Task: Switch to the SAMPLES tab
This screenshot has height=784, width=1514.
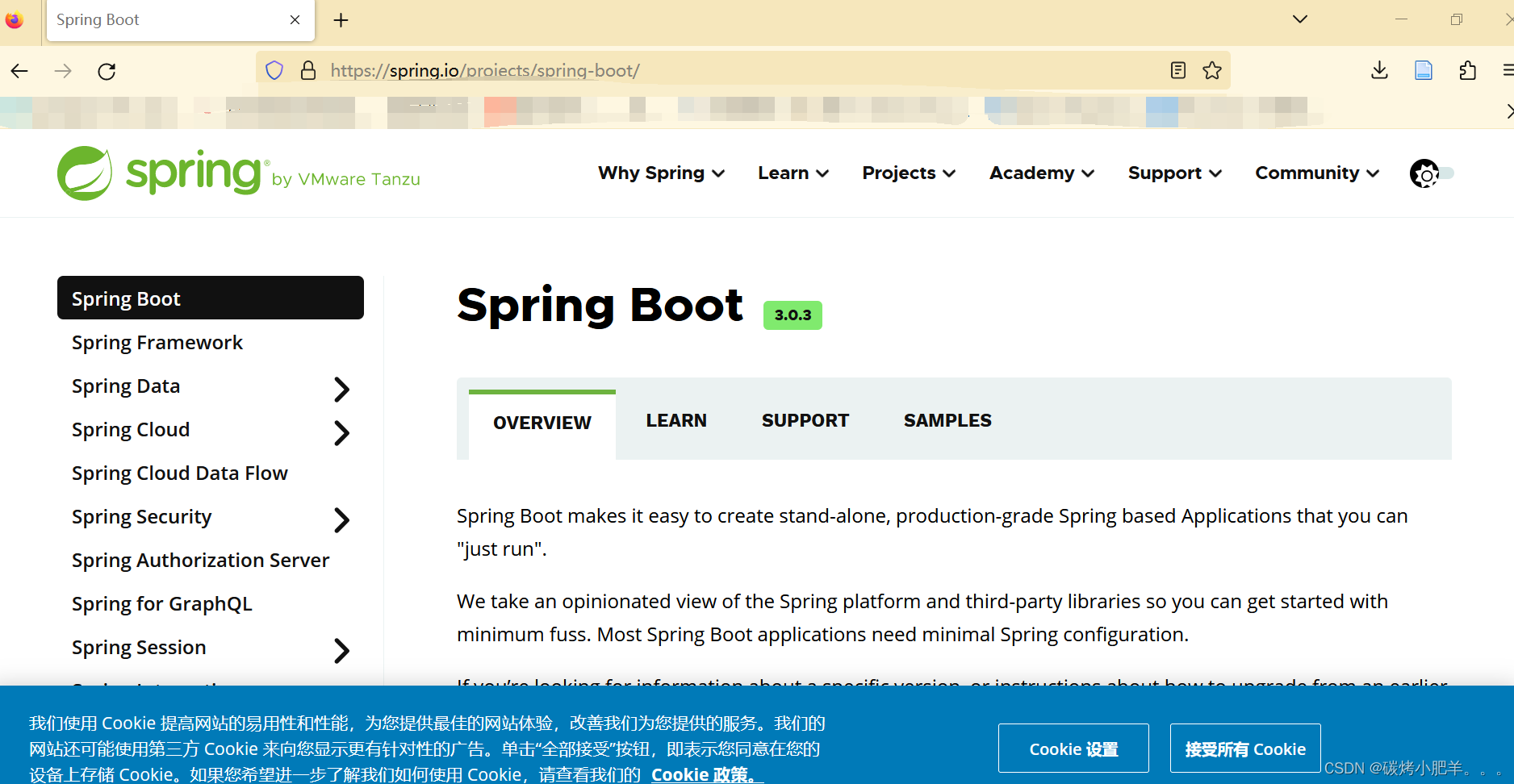Action: (x=947, y=421)
